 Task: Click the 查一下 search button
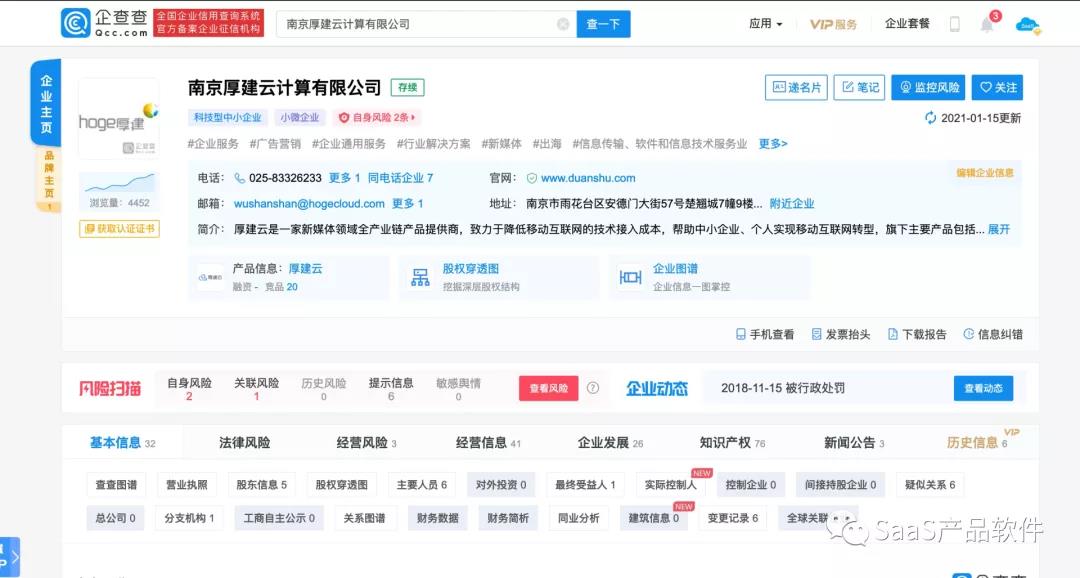tap(603, 24)
